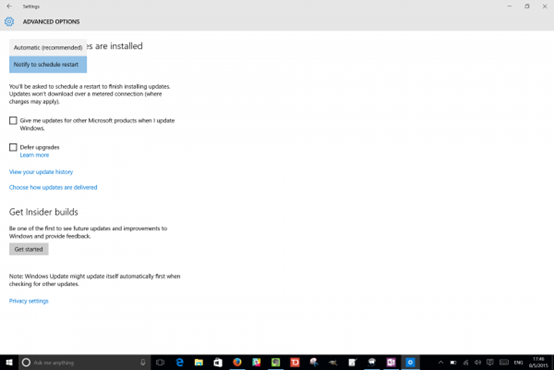Click the Cortana circle icon

(x=26, y=362)
